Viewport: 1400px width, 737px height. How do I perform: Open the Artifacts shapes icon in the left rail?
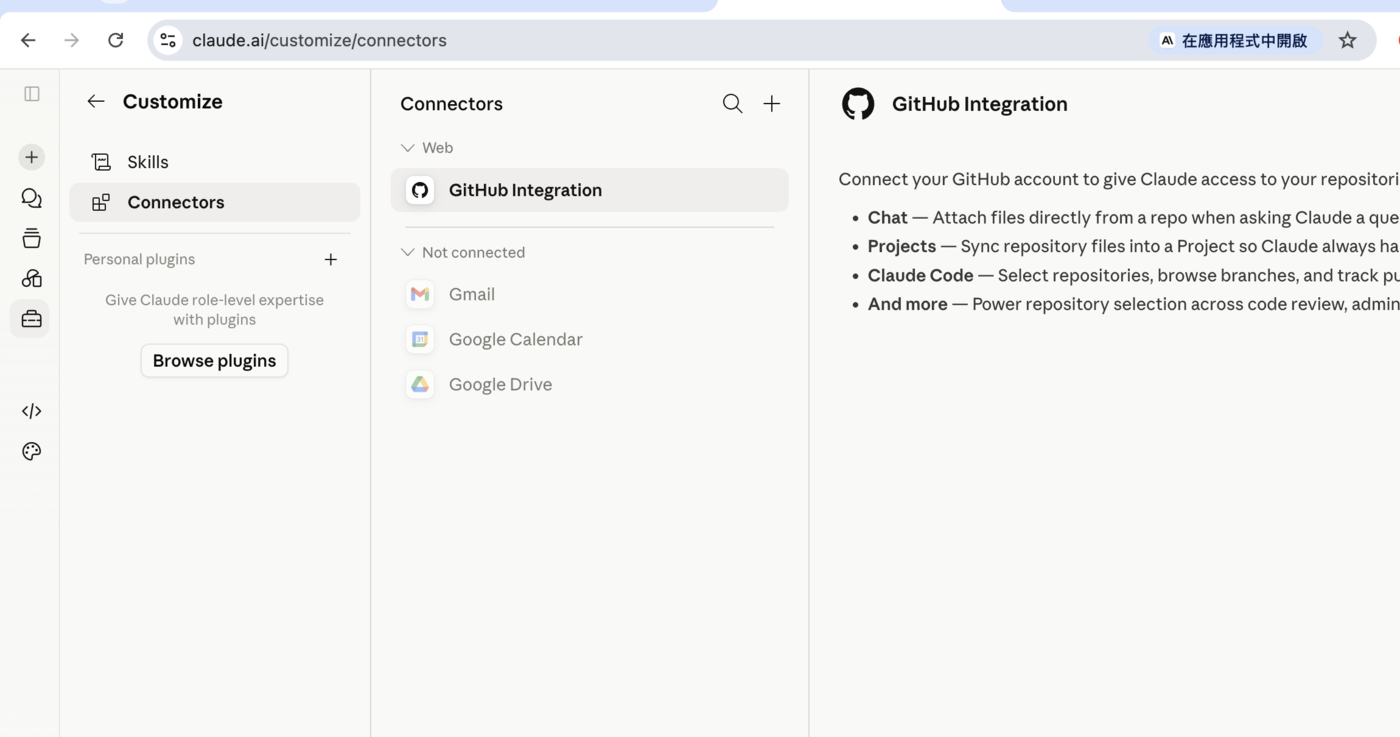pos(32,278)
